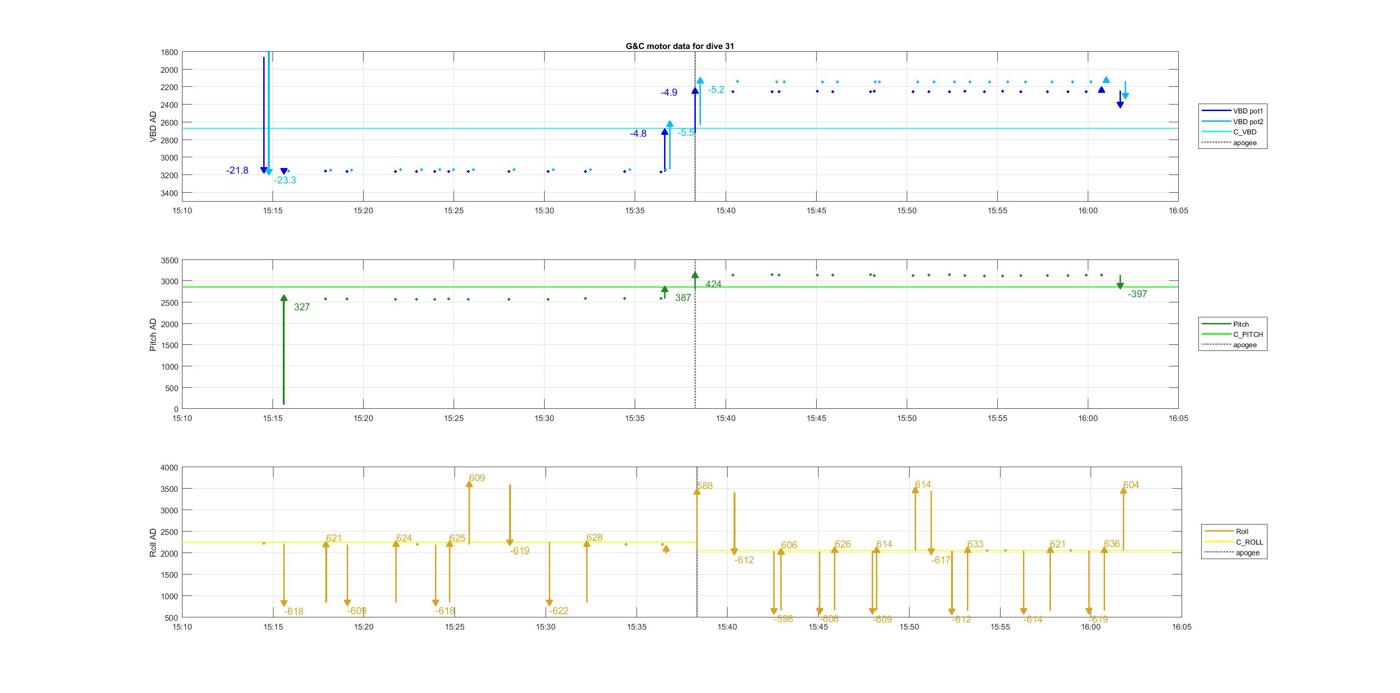Screen dimensions: 1400x693
Task: Click the '-606' roll value label
Action: point(829,619)
